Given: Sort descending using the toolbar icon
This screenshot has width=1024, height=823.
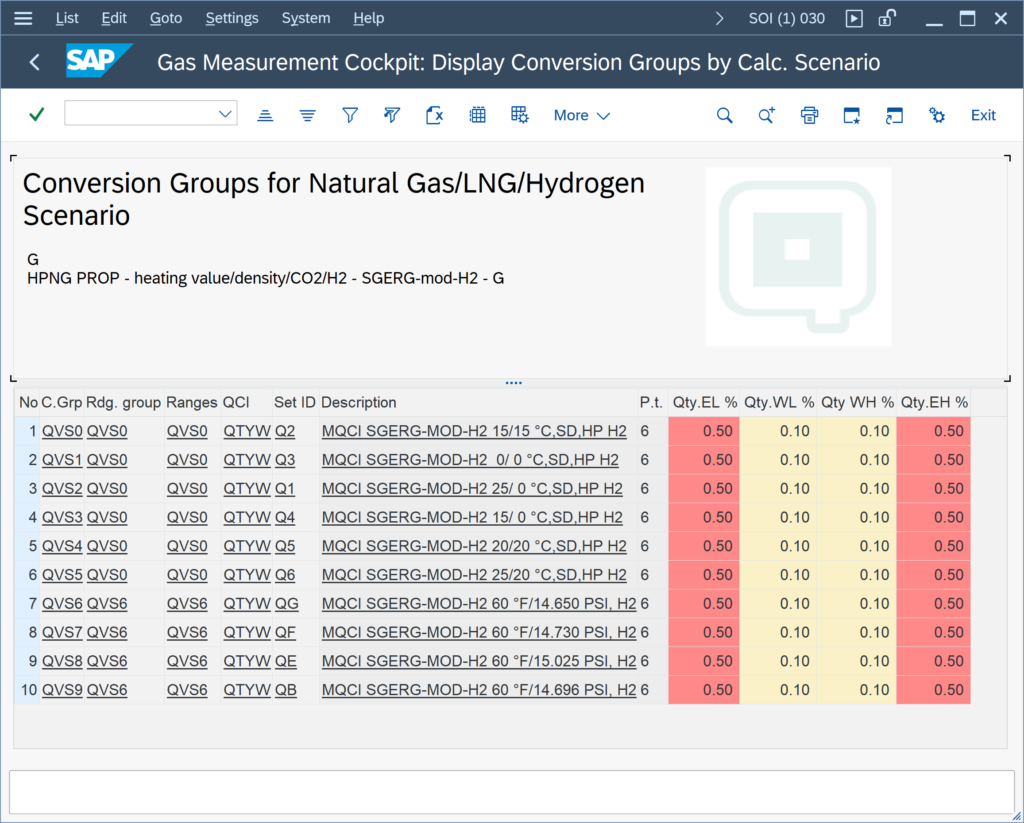Looking at the screenshot, I should (x=308, y=116).
